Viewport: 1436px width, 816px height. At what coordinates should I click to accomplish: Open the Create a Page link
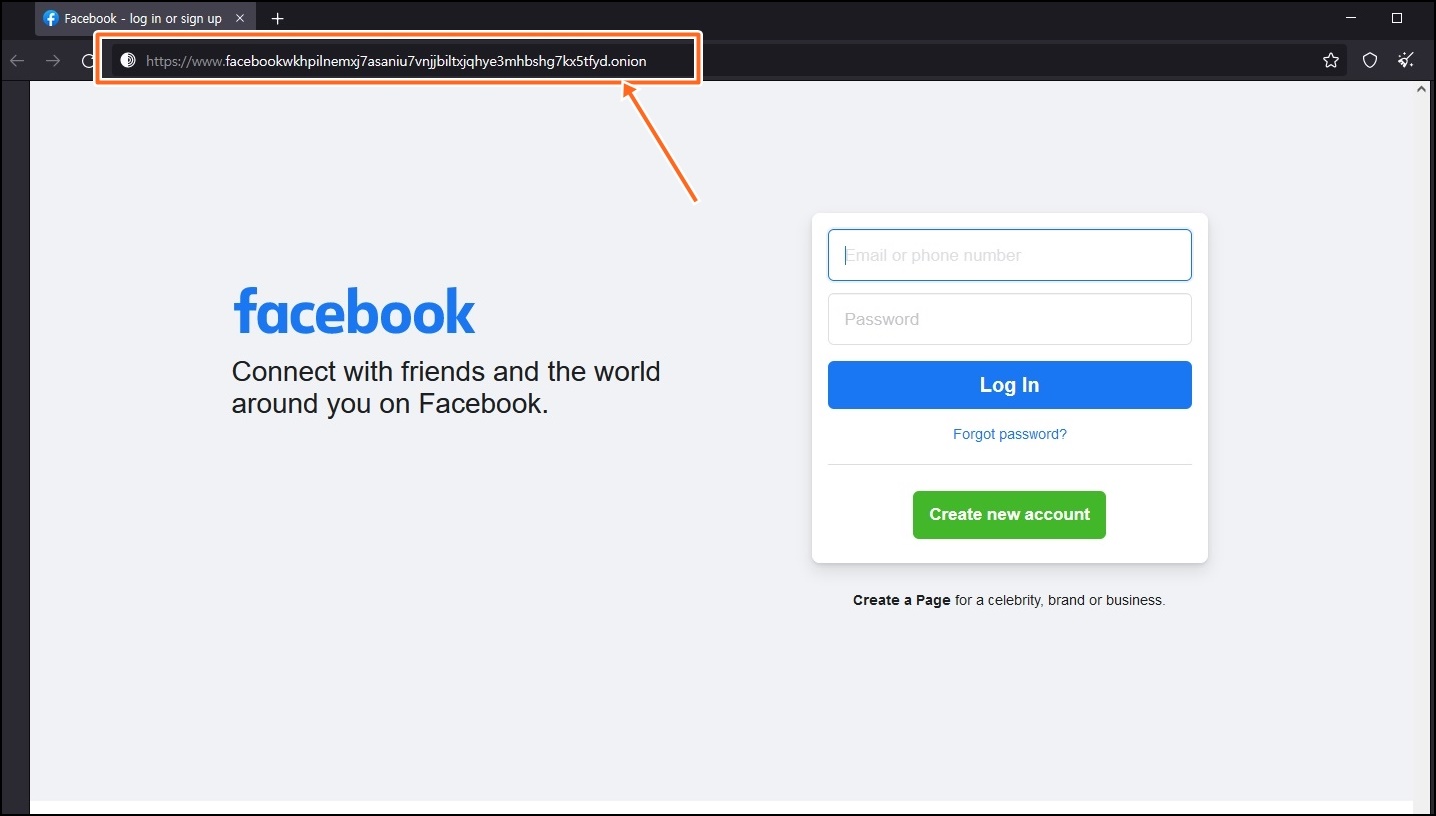point(901,600)
